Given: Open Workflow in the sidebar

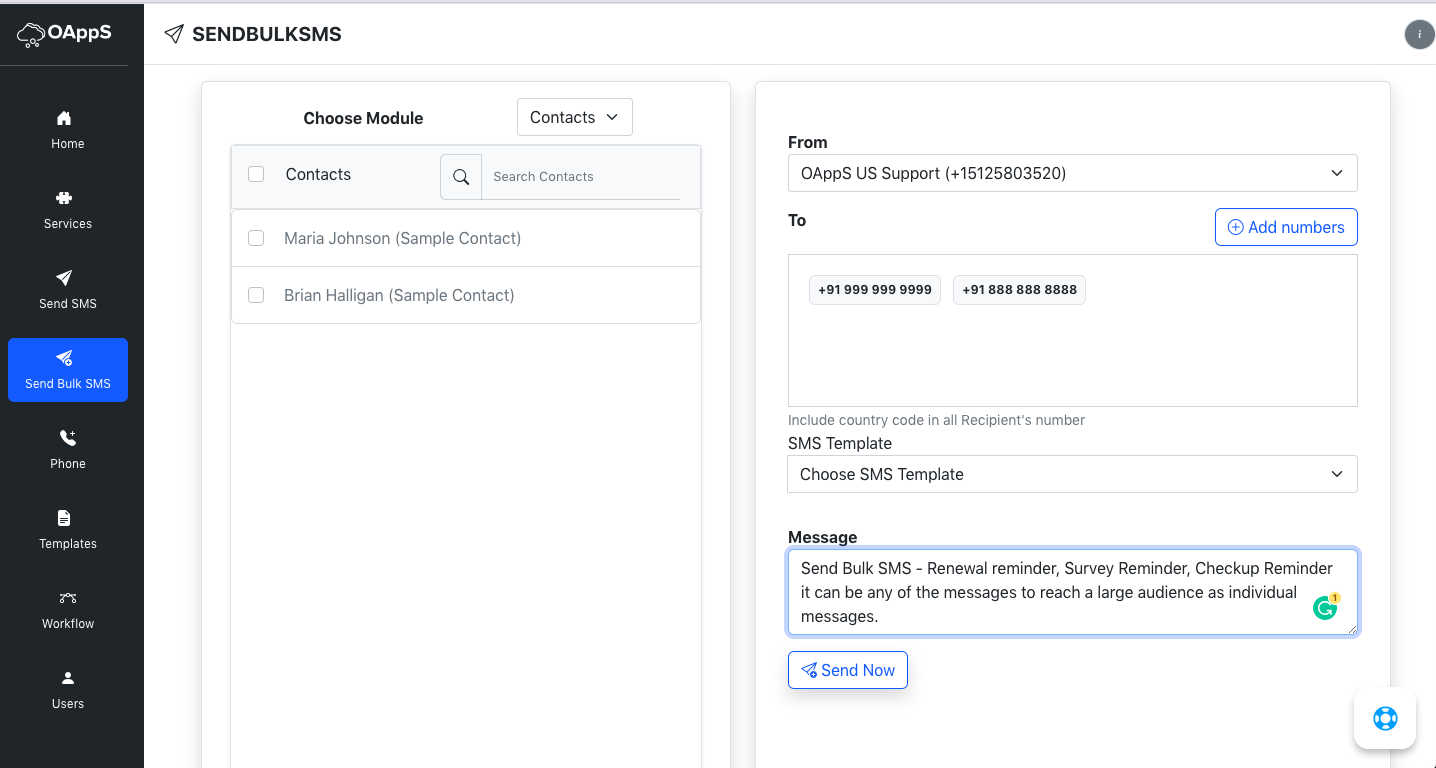Looking at the screenshot, I should click(68, 610).
